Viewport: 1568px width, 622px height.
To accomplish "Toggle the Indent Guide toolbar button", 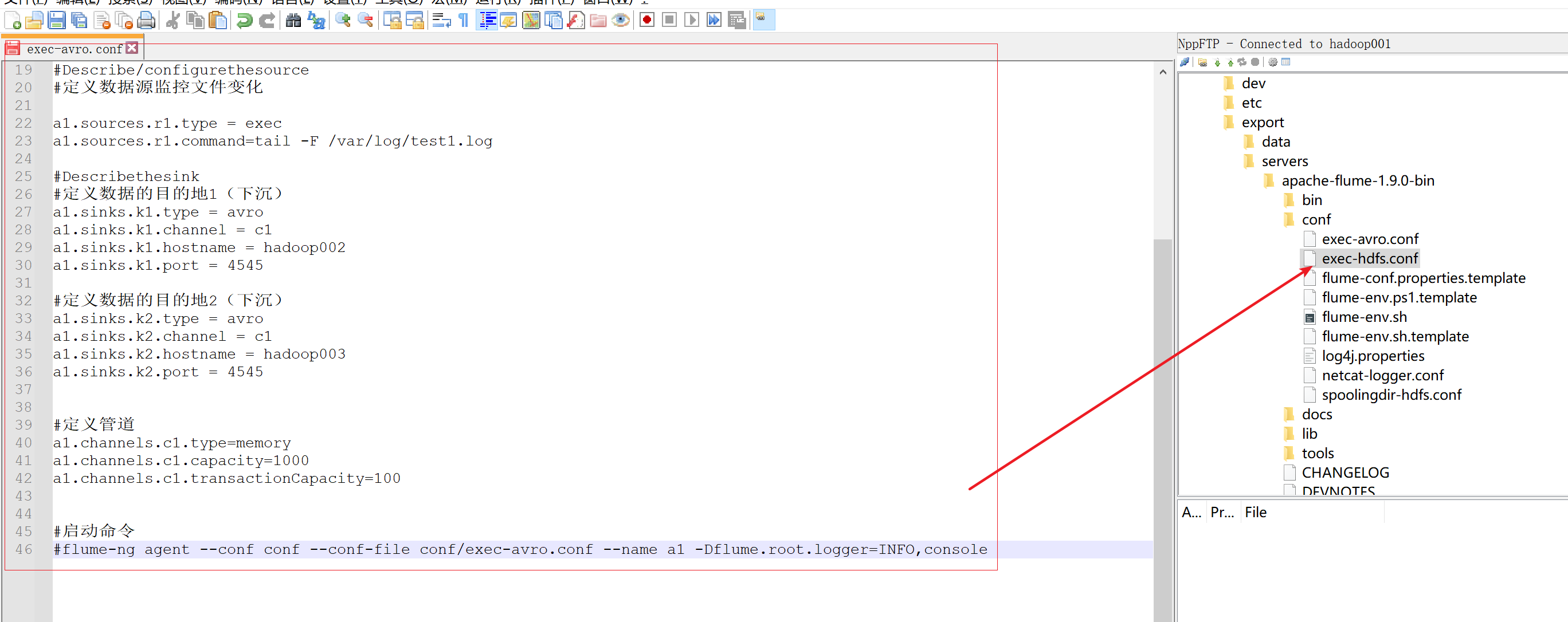I will click(x=488, y=21).
